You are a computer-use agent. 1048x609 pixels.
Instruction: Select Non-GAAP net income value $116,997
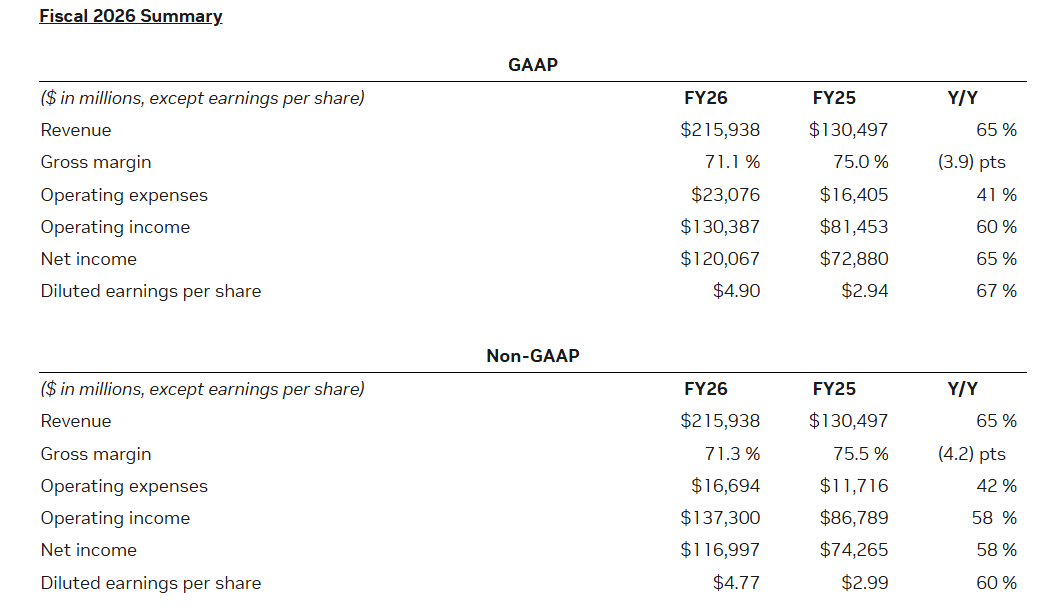click(720, 550)
